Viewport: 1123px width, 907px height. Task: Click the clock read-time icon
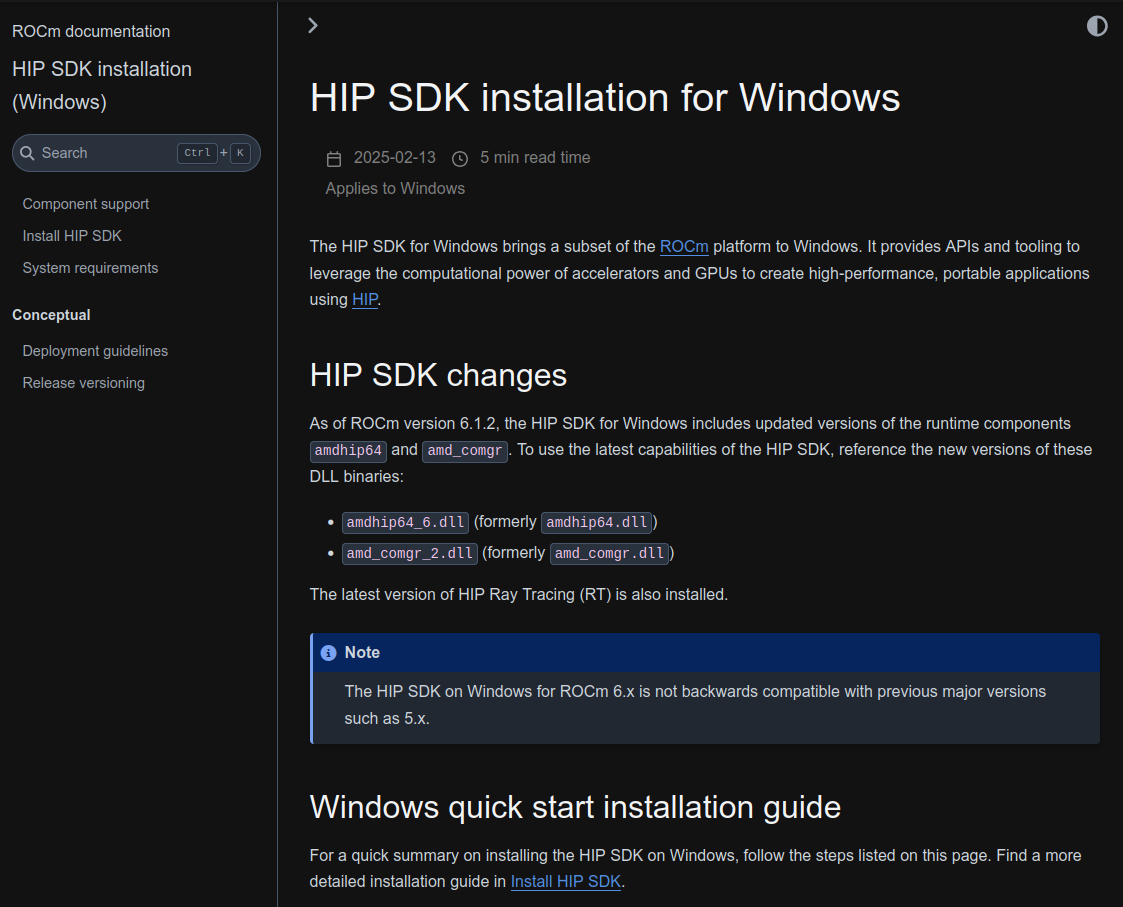[460, 158]
